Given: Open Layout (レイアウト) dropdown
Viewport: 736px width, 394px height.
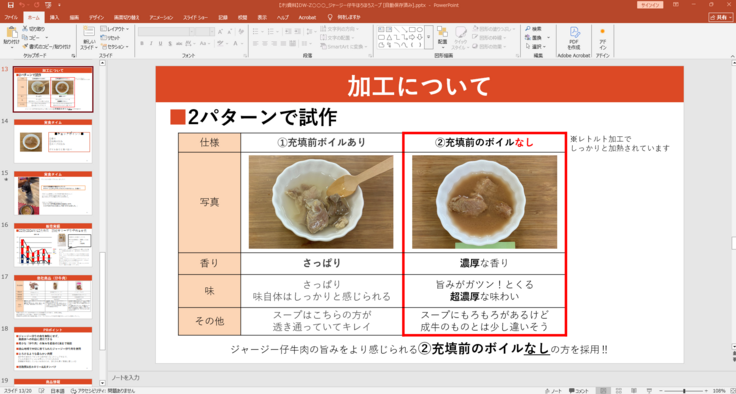Looking at the screenshot, I should [115, 29].
